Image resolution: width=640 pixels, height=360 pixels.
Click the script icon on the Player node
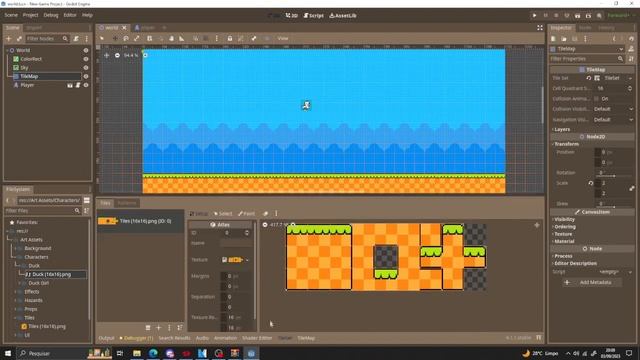coord(78,85)
